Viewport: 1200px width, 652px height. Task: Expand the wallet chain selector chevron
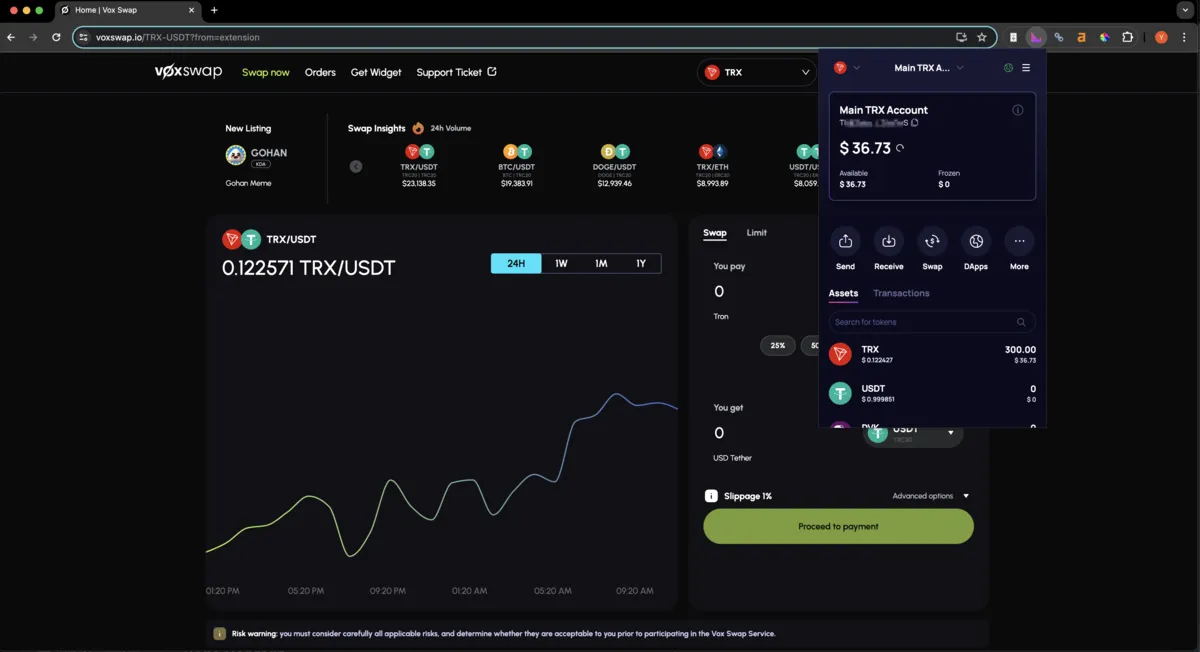pos(857,68)
